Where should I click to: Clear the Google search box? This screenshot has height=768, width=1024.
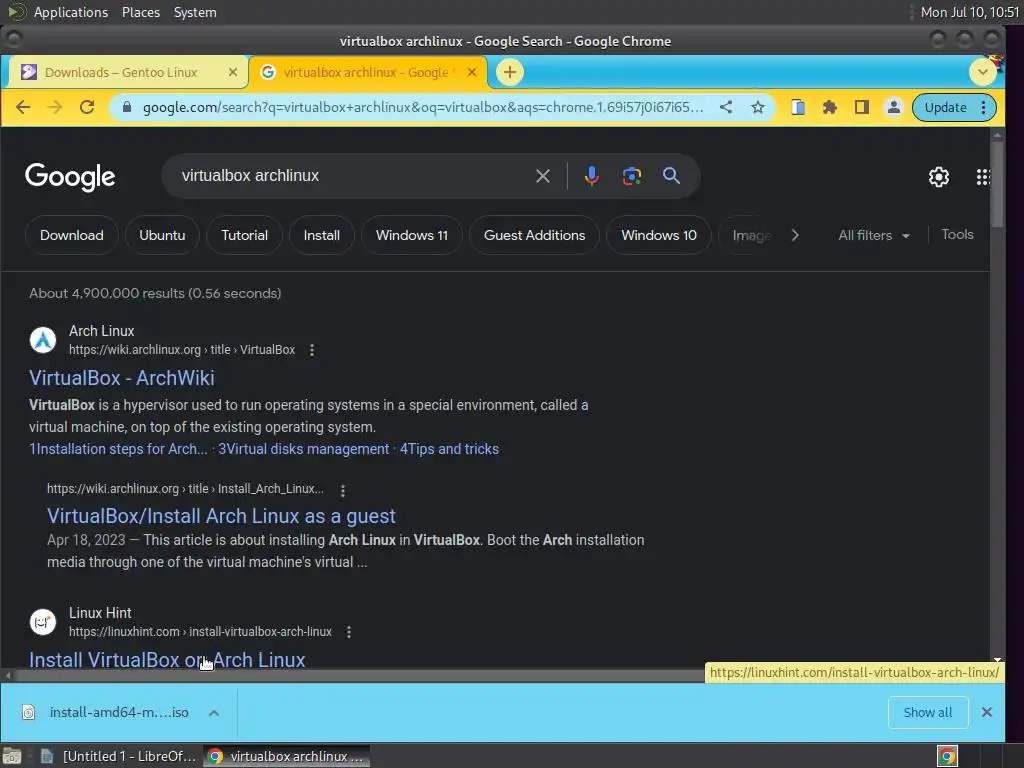(x=543, y=176)
